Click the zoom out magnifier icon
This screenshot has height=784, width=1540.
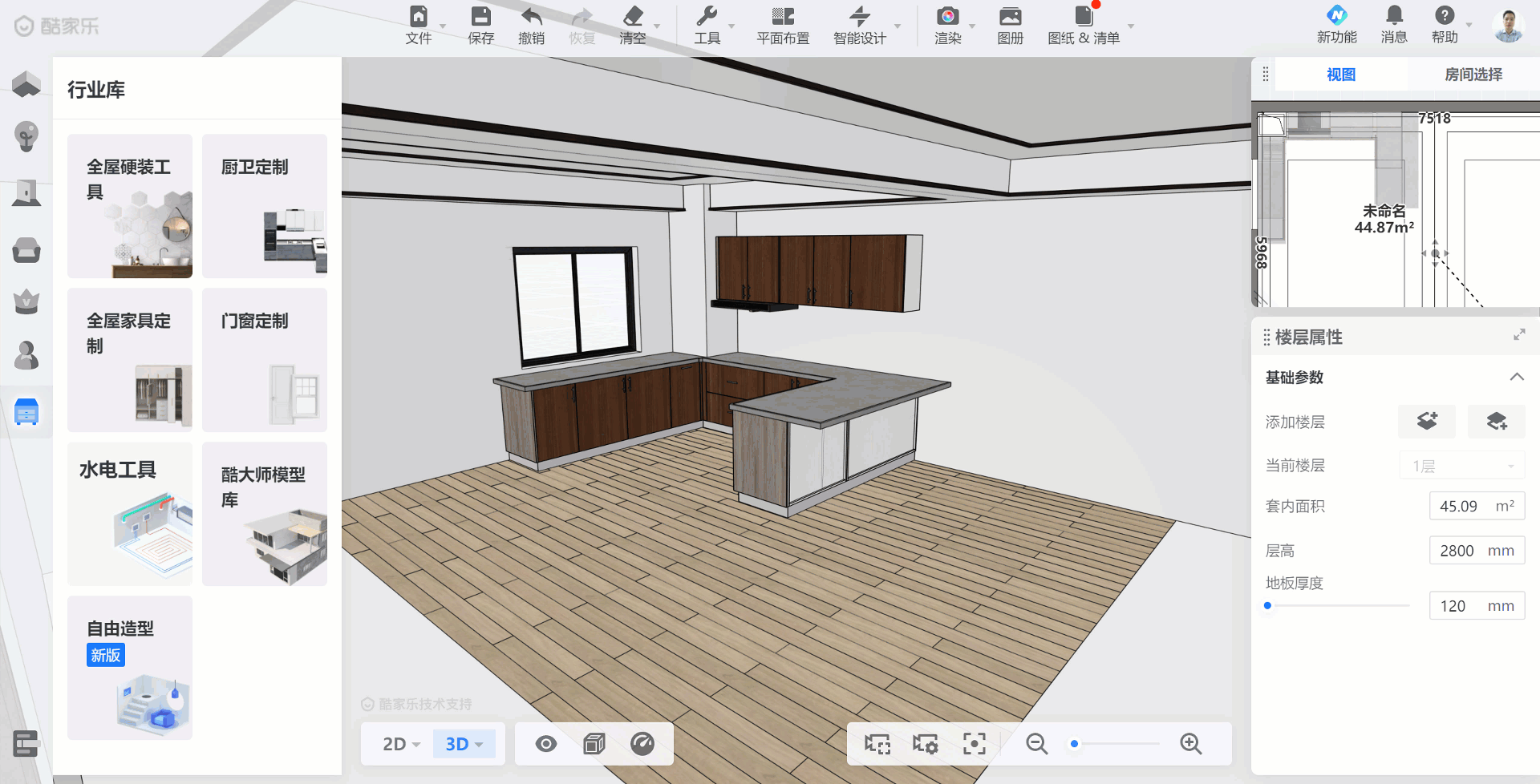(x=1036, y=744)
